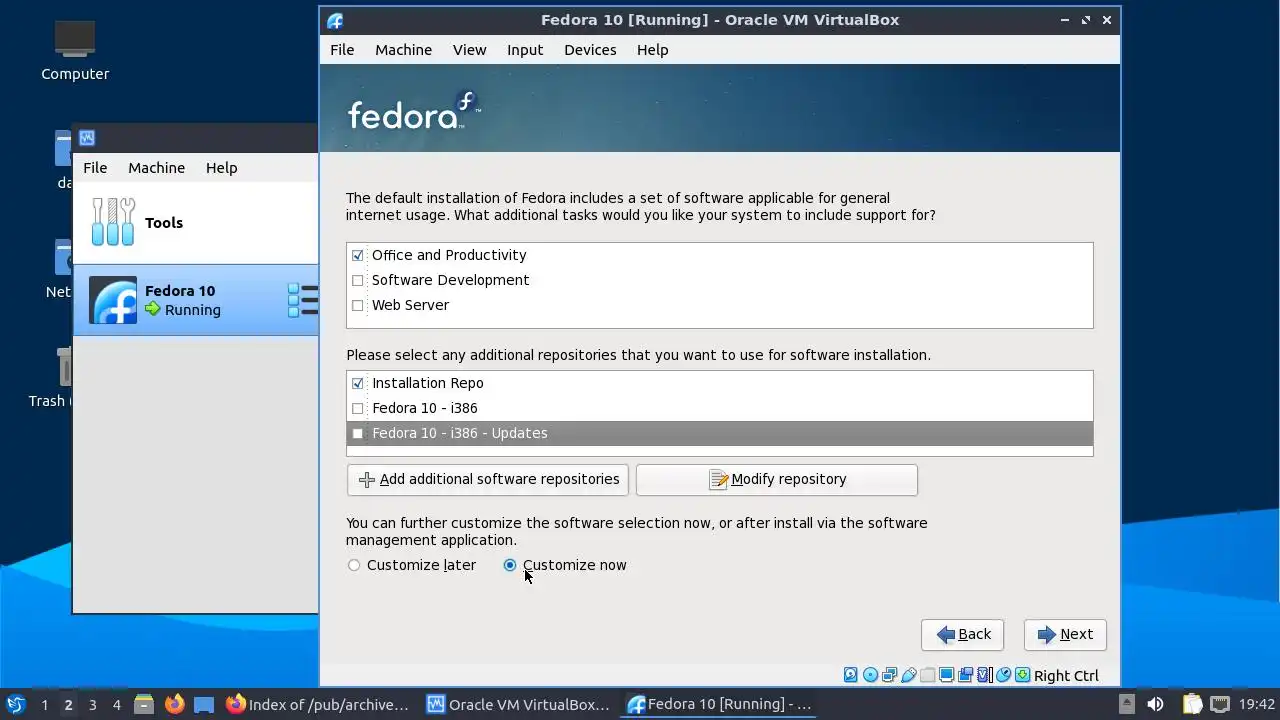This screenshot has height=720, width=1280.
Task: Click the mouse integration status icon
Action: (1003, 675)
